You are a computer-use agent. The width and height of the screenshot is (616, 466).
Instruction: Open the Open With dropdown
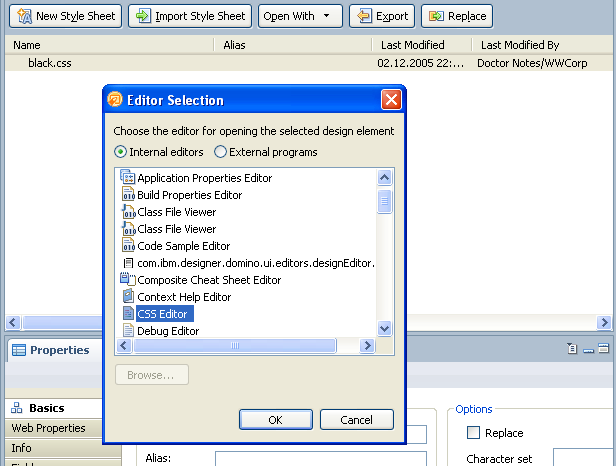300,16
